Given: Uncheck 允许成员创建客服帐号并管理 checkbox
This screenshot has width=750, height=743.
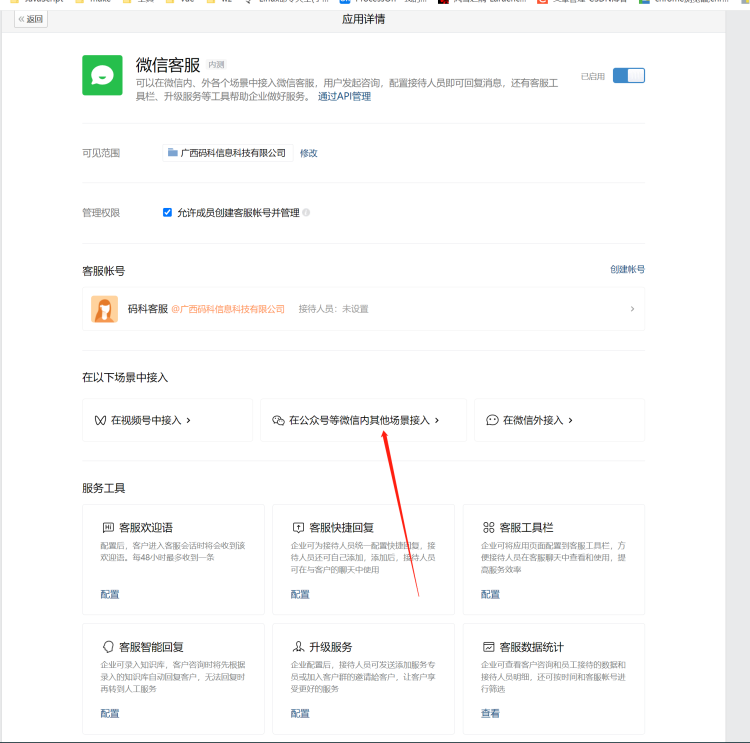Looking at the screenshot, I should click(167, 212).
